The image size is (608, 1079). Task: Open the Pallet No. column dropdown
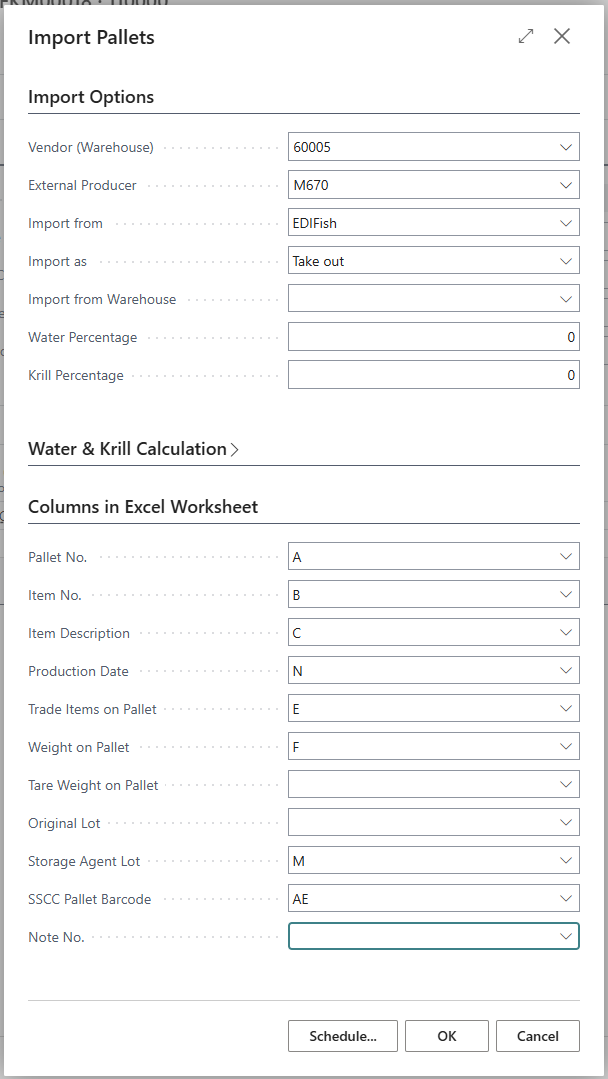pos(566,557)
